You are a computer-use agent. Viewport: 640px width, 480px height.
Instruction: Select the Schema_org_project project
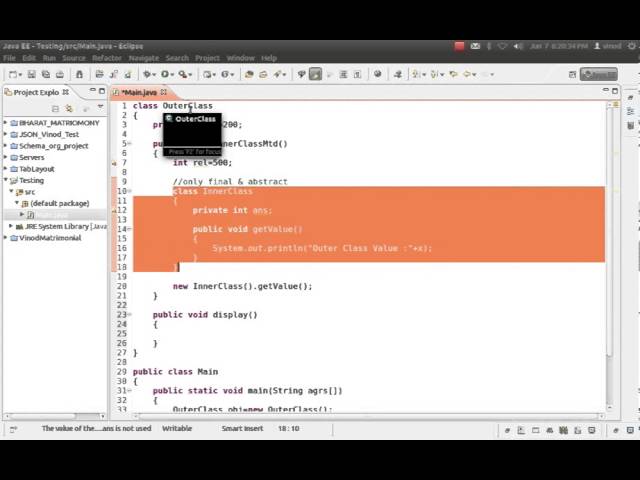53,146
